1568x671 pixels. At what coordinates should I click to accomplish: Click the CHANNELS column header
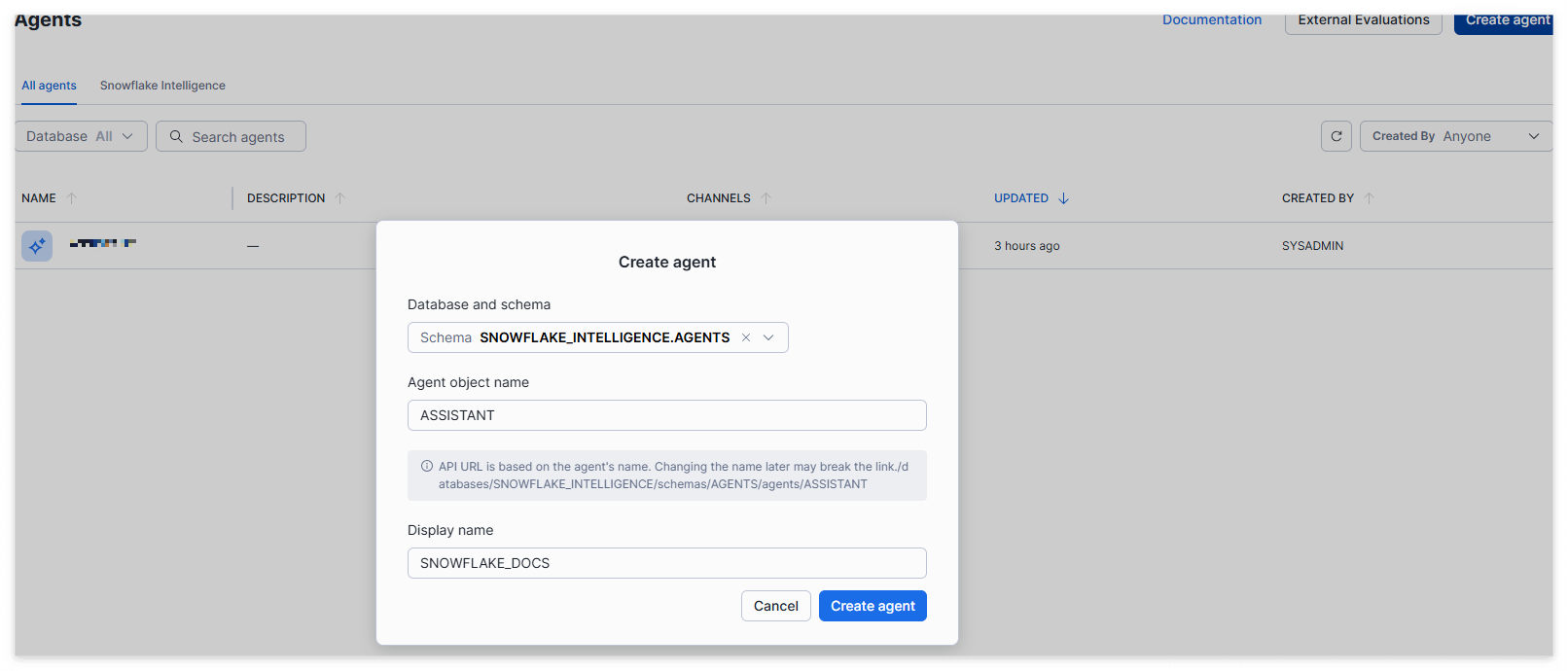tap(719, 198)
